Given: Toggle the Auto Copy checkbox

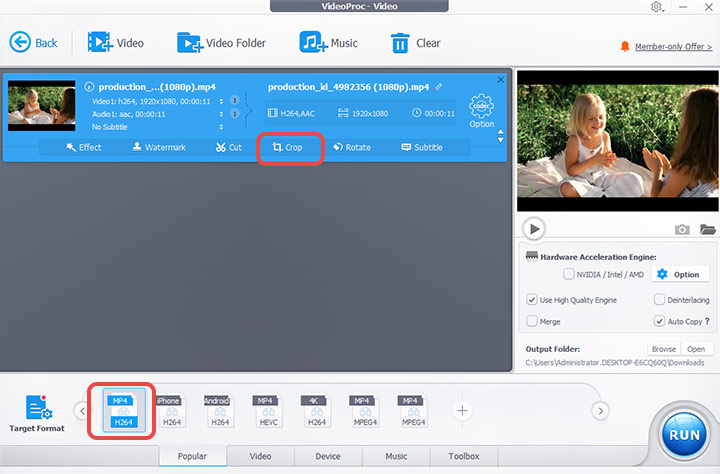Looking at the screenshot, I should [659, 321].
